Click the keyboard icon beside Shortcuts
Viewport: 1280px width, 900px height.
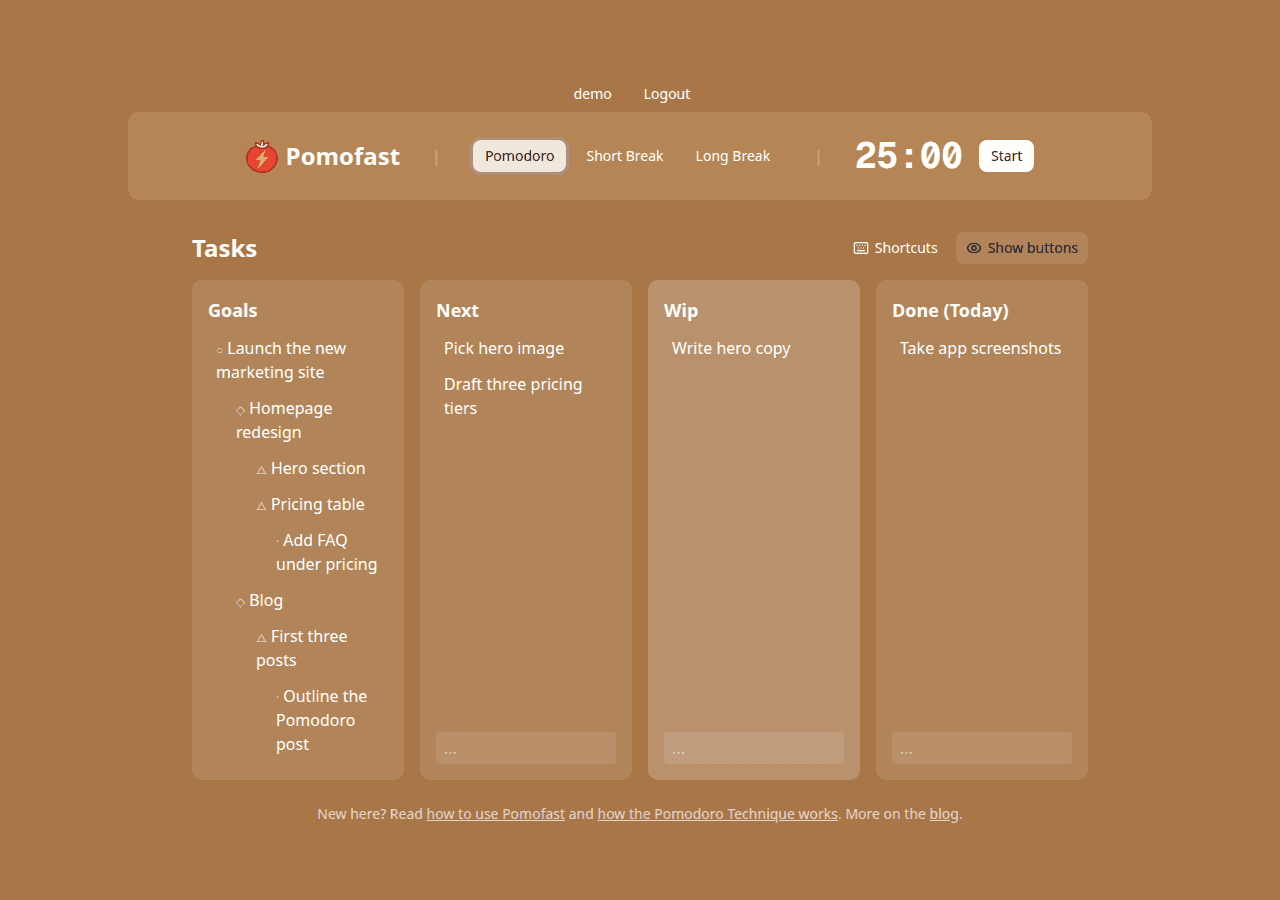(x=861, y=248)
